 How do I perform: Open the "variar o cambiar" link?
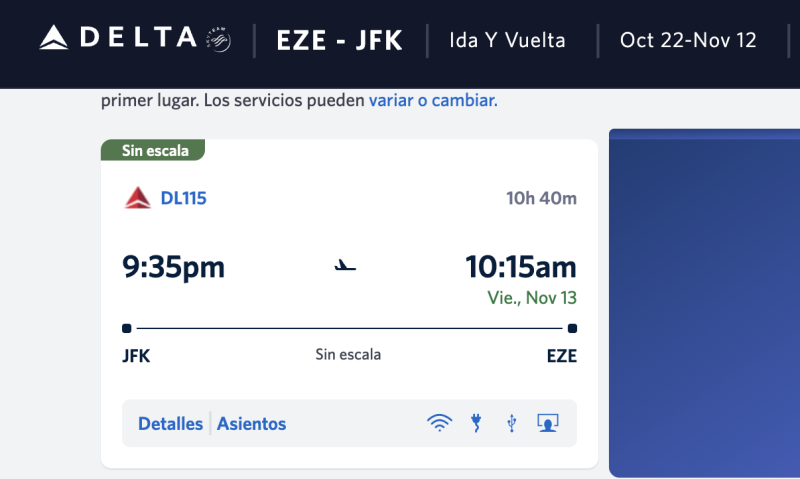point(433,100)
